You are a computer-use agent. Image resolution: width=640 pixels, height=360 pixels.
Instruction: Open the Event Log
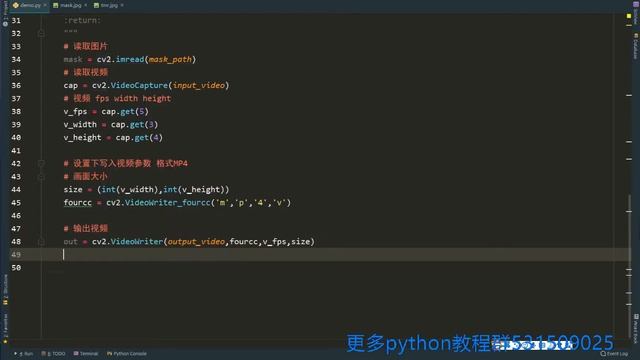[x=614, y=353]
